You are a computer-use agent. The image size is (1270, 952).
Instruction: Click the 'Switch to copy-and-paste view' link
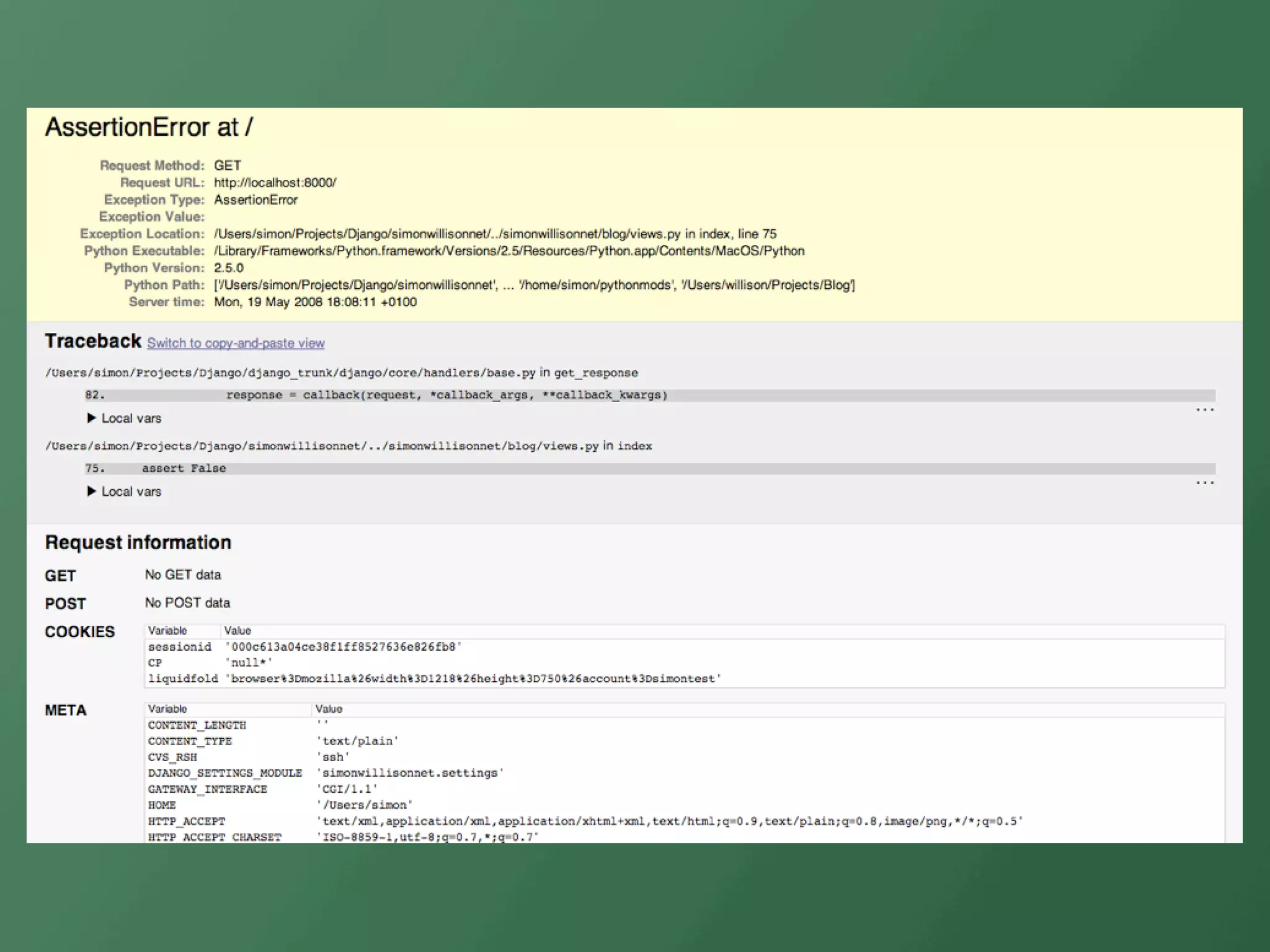coord(236,343)
